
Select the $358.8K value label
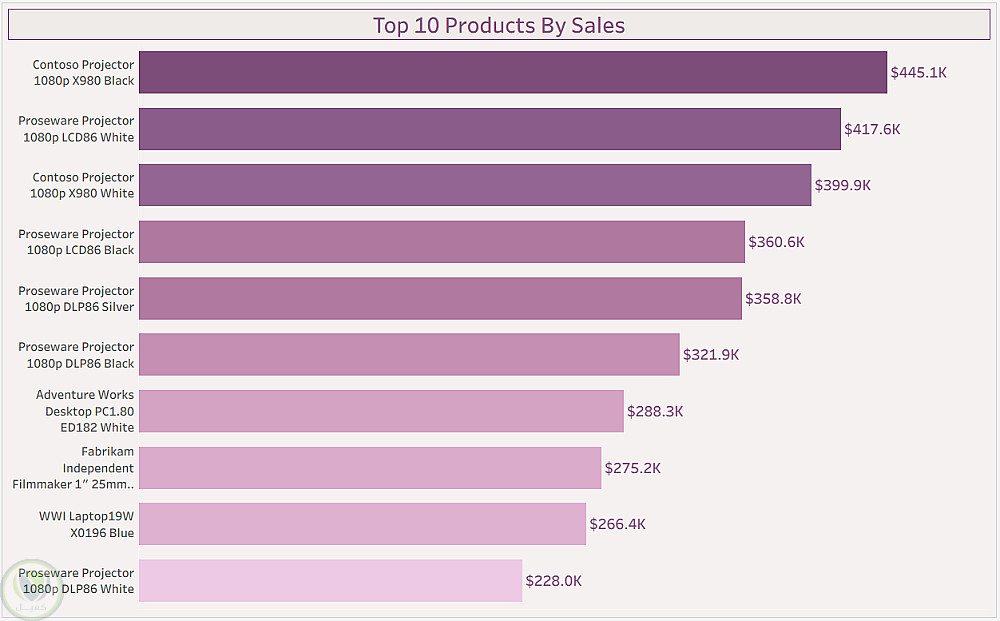pyautogui.click(x=773, y=298)
